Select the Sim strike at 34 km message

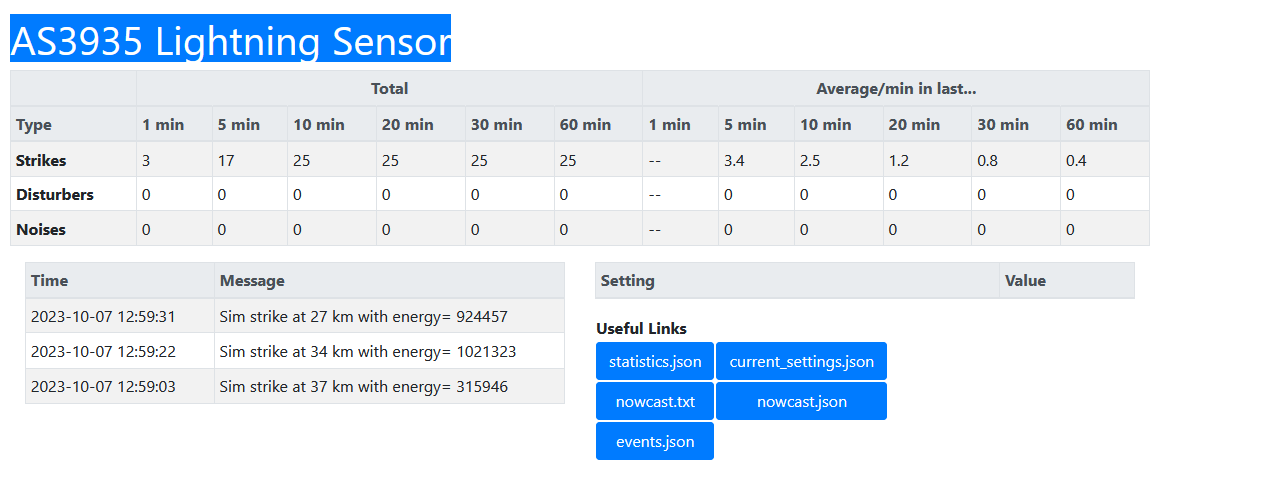point(368,351)
